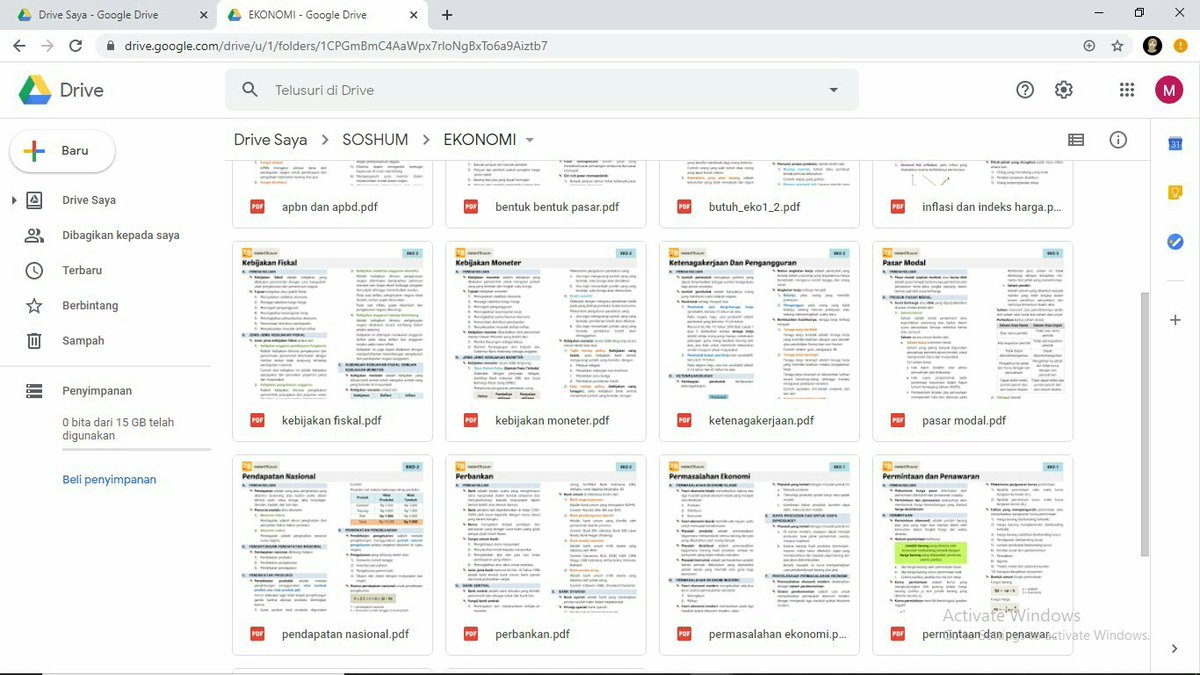Viewport: 1200px width, 675px height.
Task: Click file name apbn dan apbd.pdf
Action: tap(330, 207)
